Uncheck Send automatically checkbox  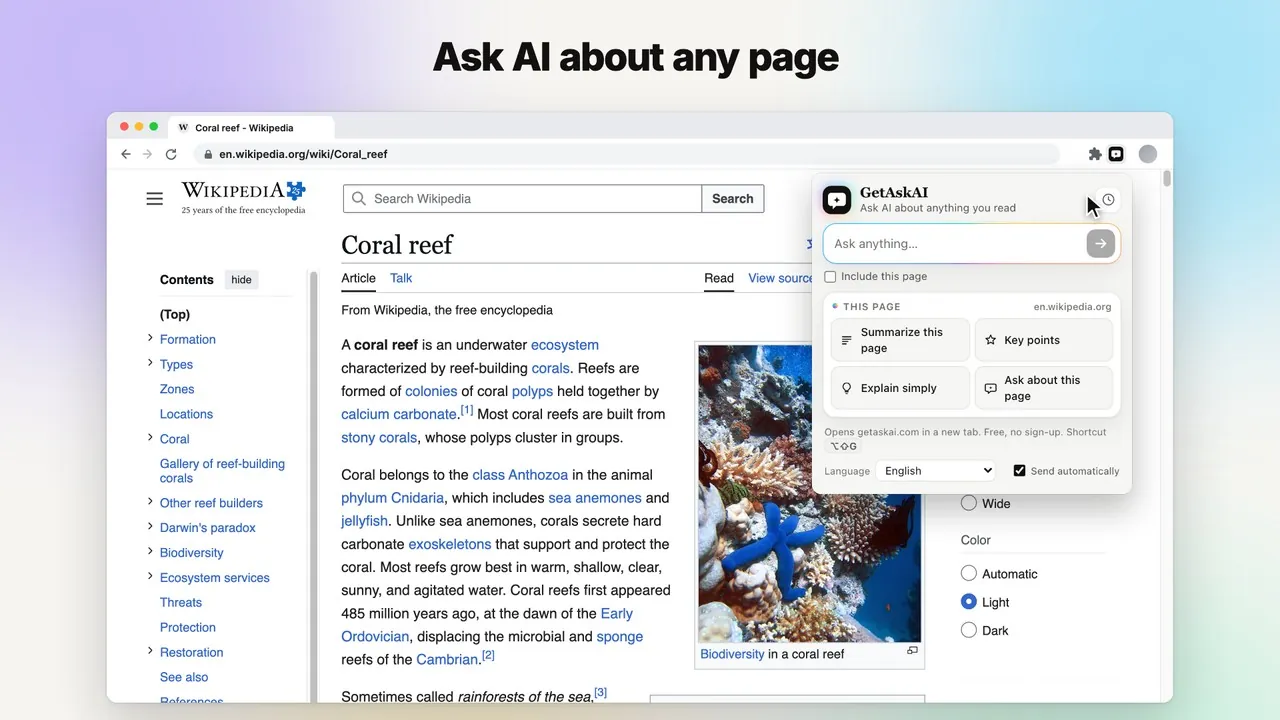coord(1019,471)
